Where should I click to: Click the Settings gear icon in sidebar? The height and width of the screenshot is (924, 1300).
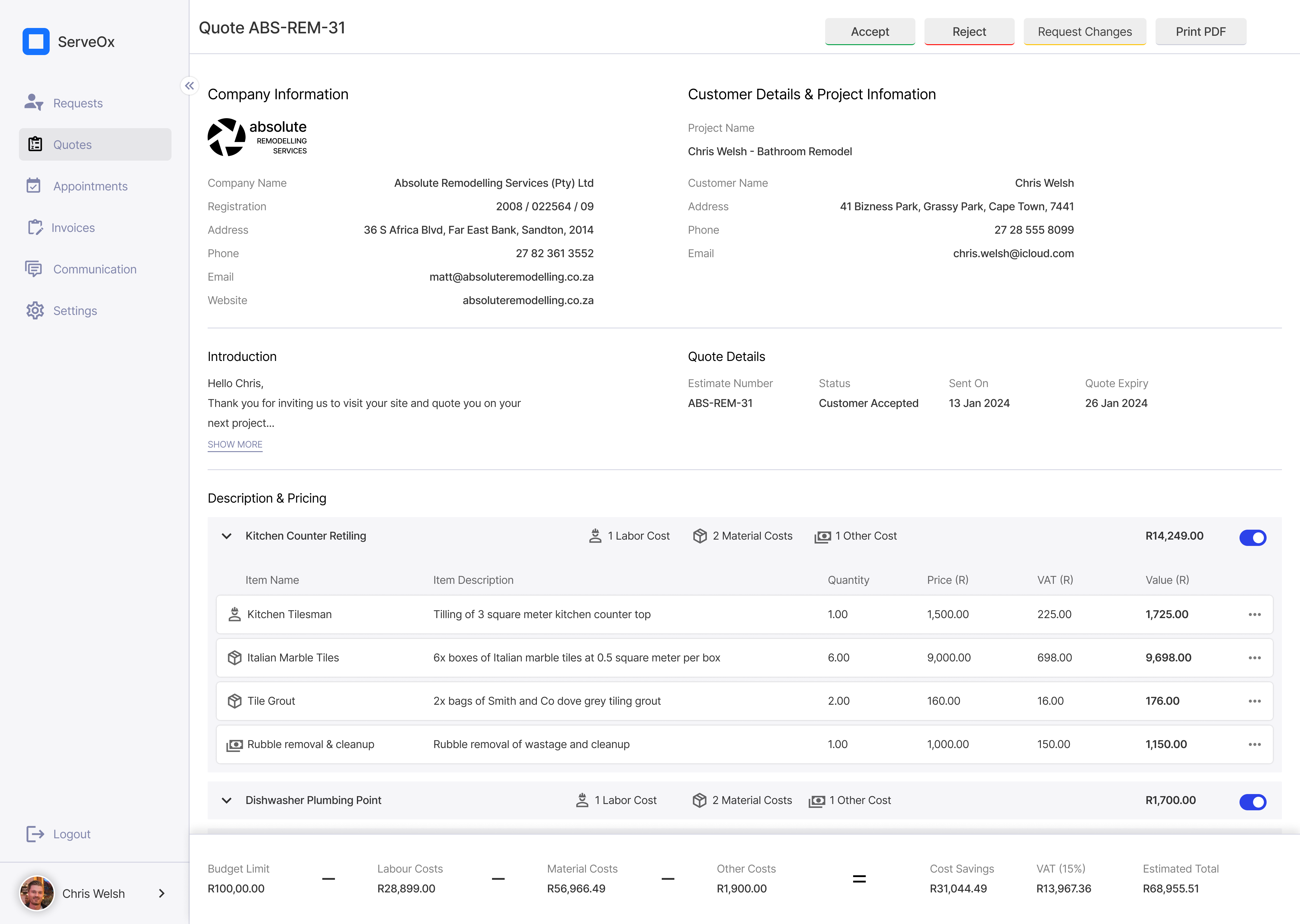(x=35, y=310)
